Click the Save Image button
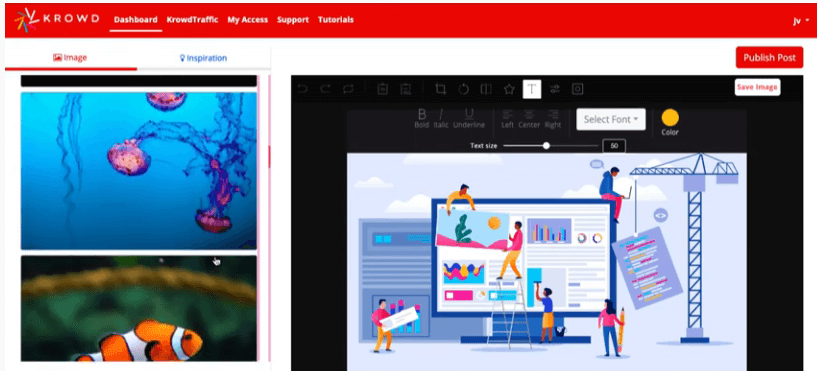The height and width of the screenshot is (371, 817). click(x=757, y=87)
